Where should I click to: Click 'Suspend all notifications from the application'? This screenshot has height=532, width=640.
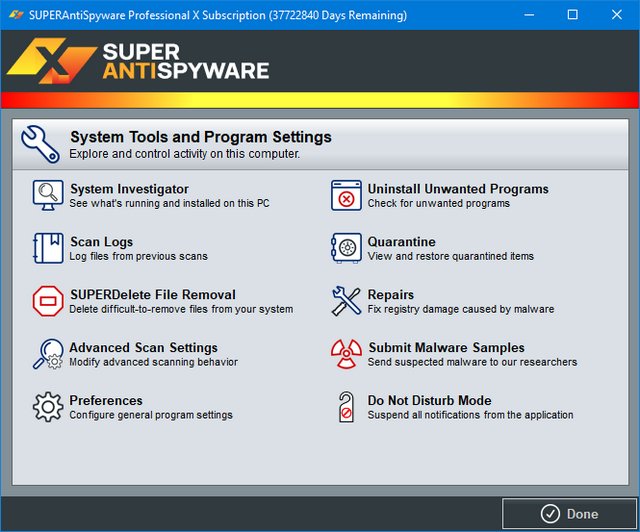470,415
